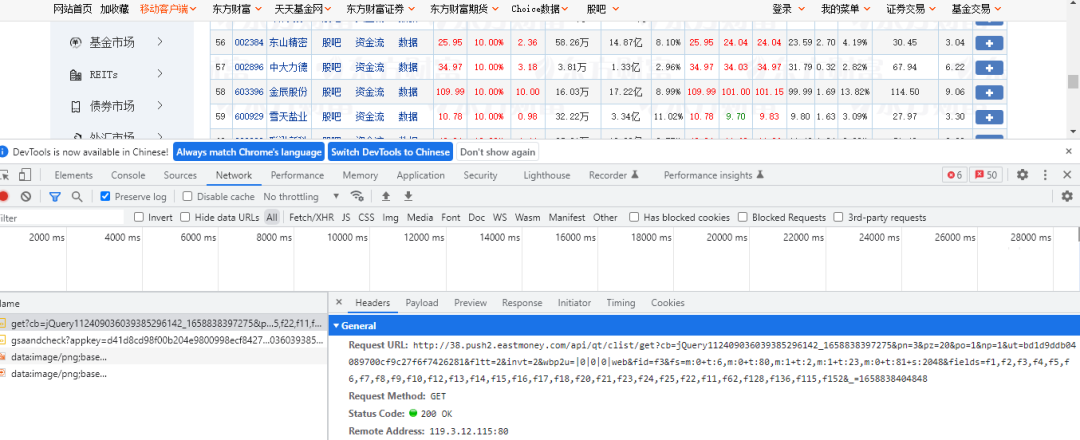
Task: Click the 债券市场 sidebar icon
Action: 75,106
